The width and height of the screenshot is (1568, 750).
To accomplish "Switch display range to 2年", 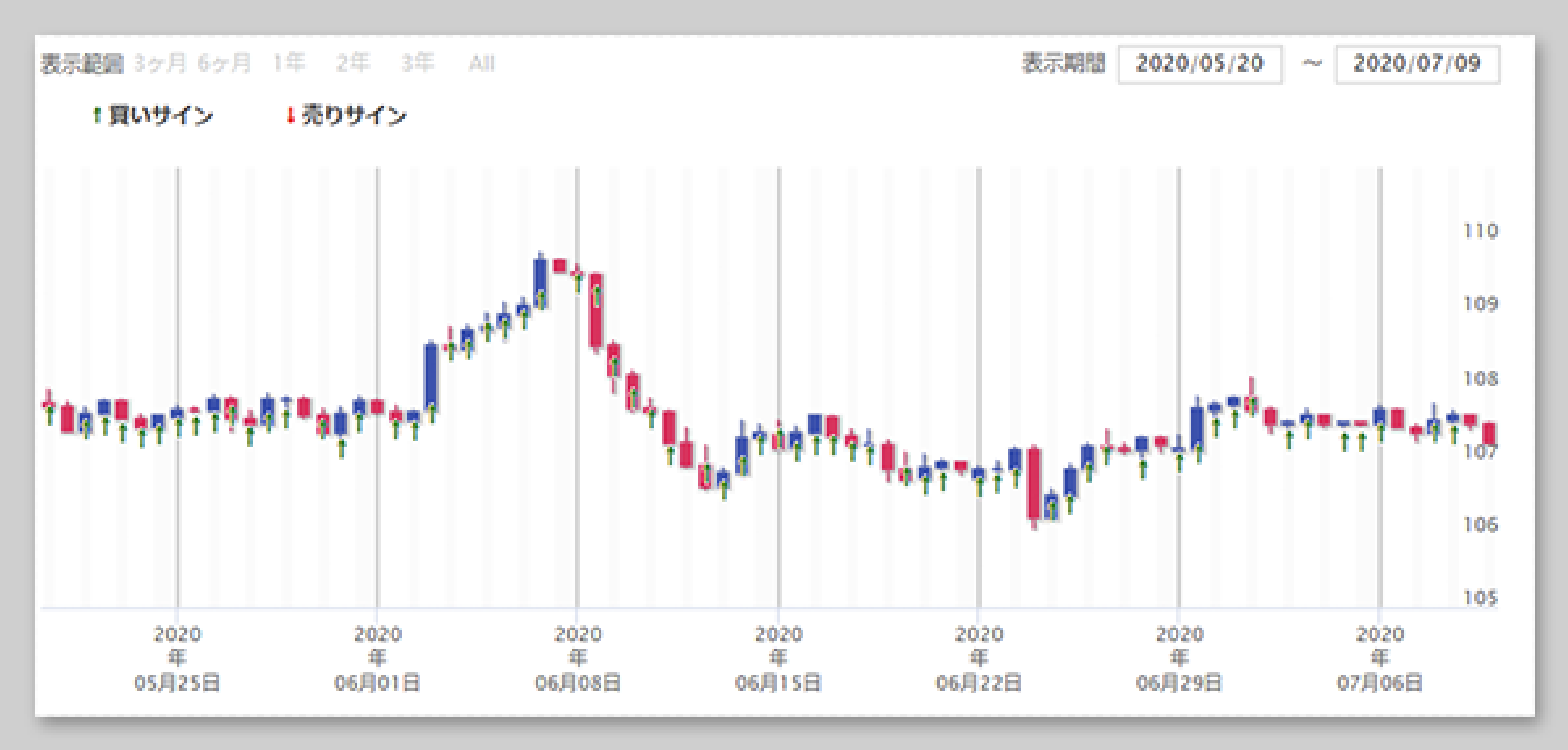I will [x=354, y=63].
